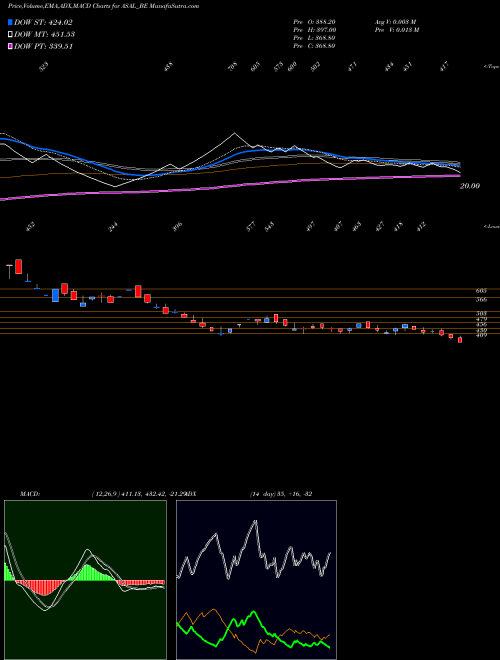Click the 409 level on the right axis

[x=481, y=336]
